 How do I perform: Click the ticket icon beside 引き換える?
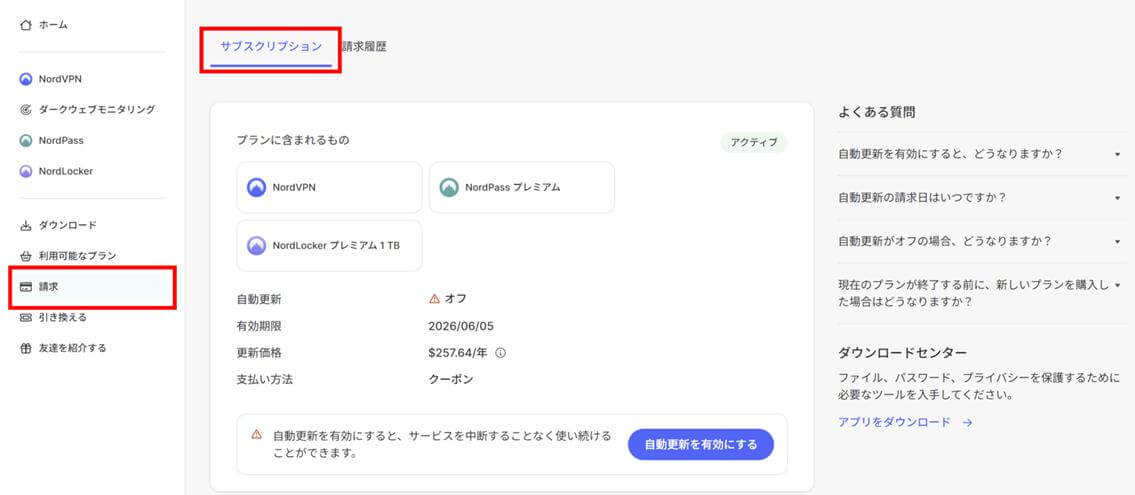tap(26, 318)
